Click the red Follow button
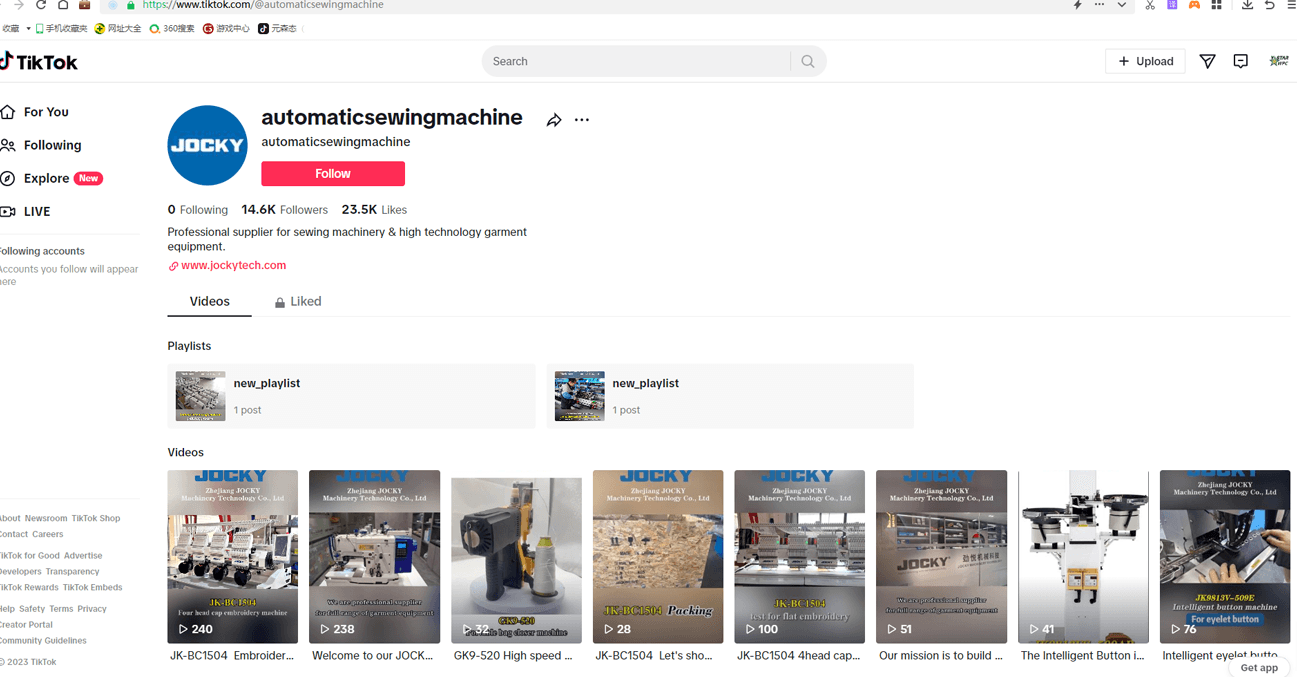The width and height of the screenshot is (1297, 677). 333,174
